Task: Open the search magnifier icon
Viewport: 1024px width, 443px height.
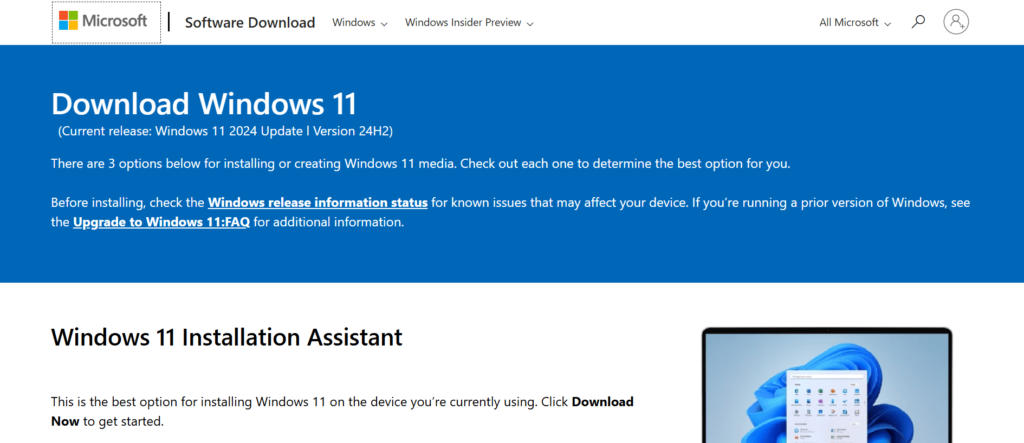Action: [918, 22]
